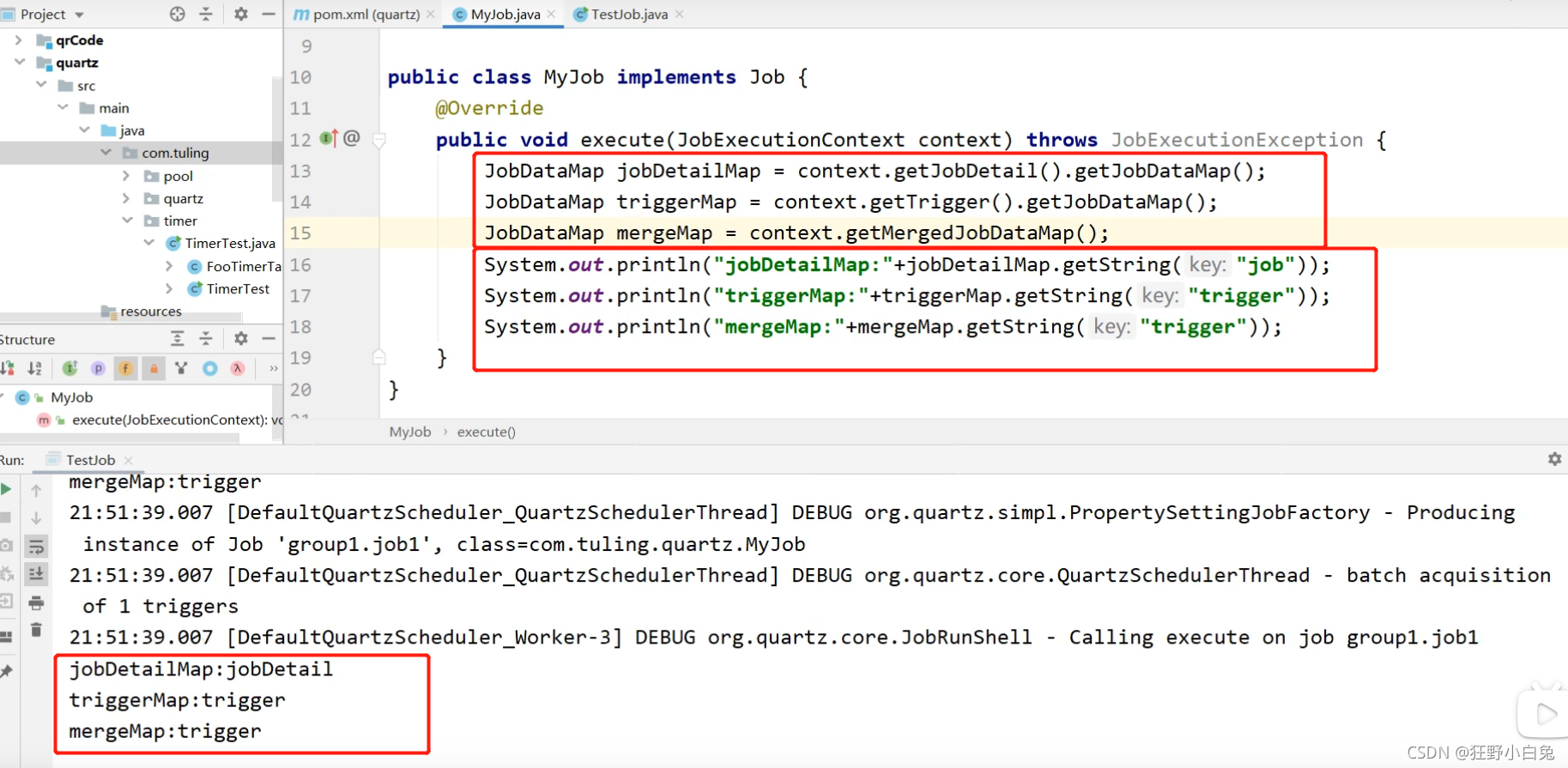
Task: Collapse the quartz module
Action: [x=20, y=62]
